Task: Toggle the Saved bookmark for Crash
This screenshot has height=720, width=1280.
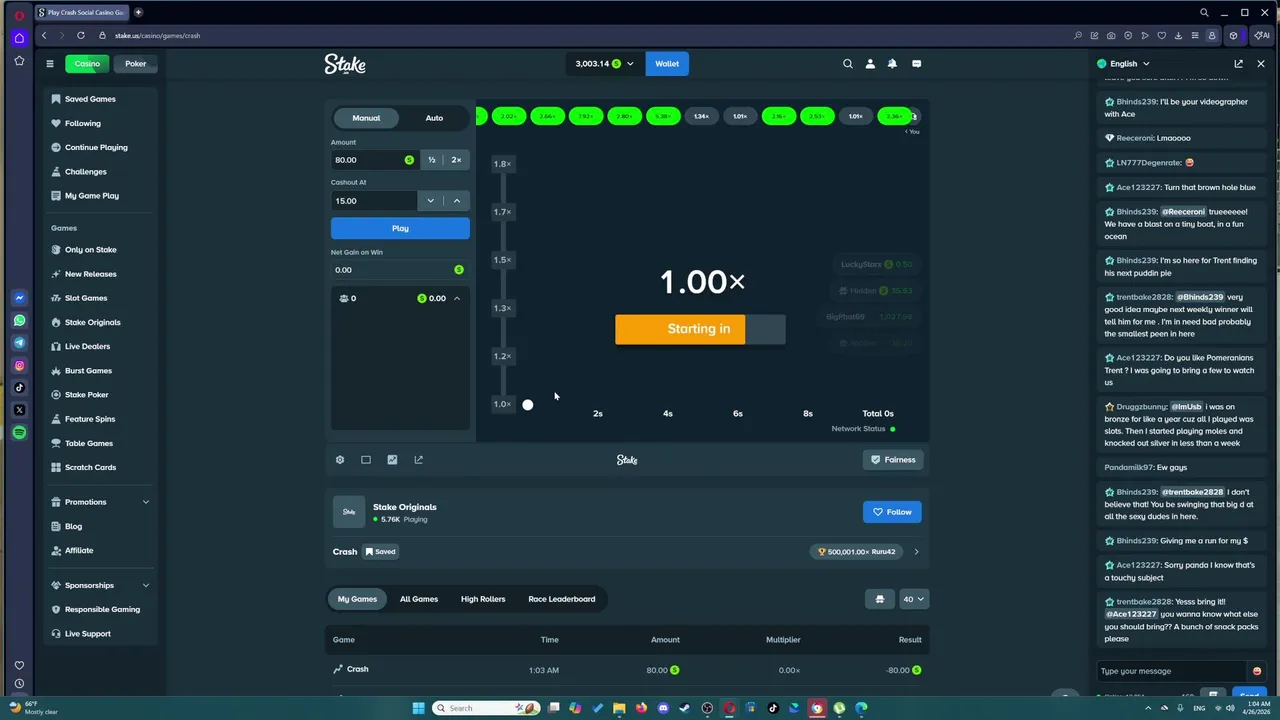Action: click(380, 552)
